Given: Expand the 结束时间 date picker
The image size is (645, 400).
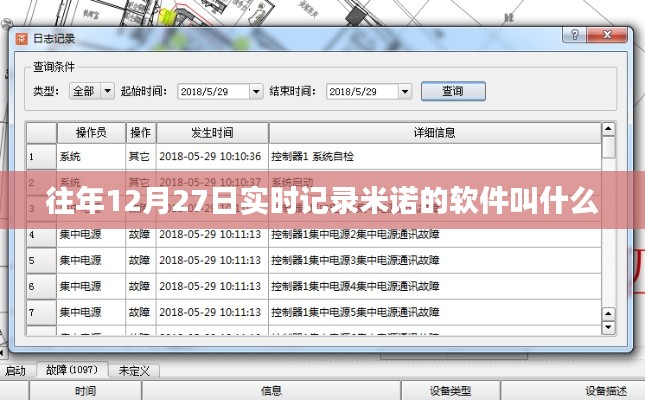Looking at the screenshot, I should point(402,91).
